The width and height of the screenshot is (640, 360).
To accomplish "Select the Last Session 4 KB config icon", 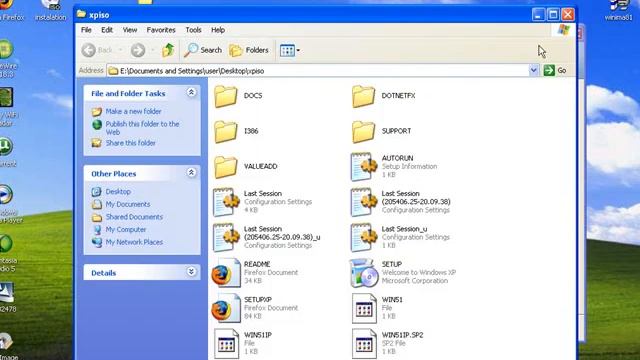I will tap(226, 202).
